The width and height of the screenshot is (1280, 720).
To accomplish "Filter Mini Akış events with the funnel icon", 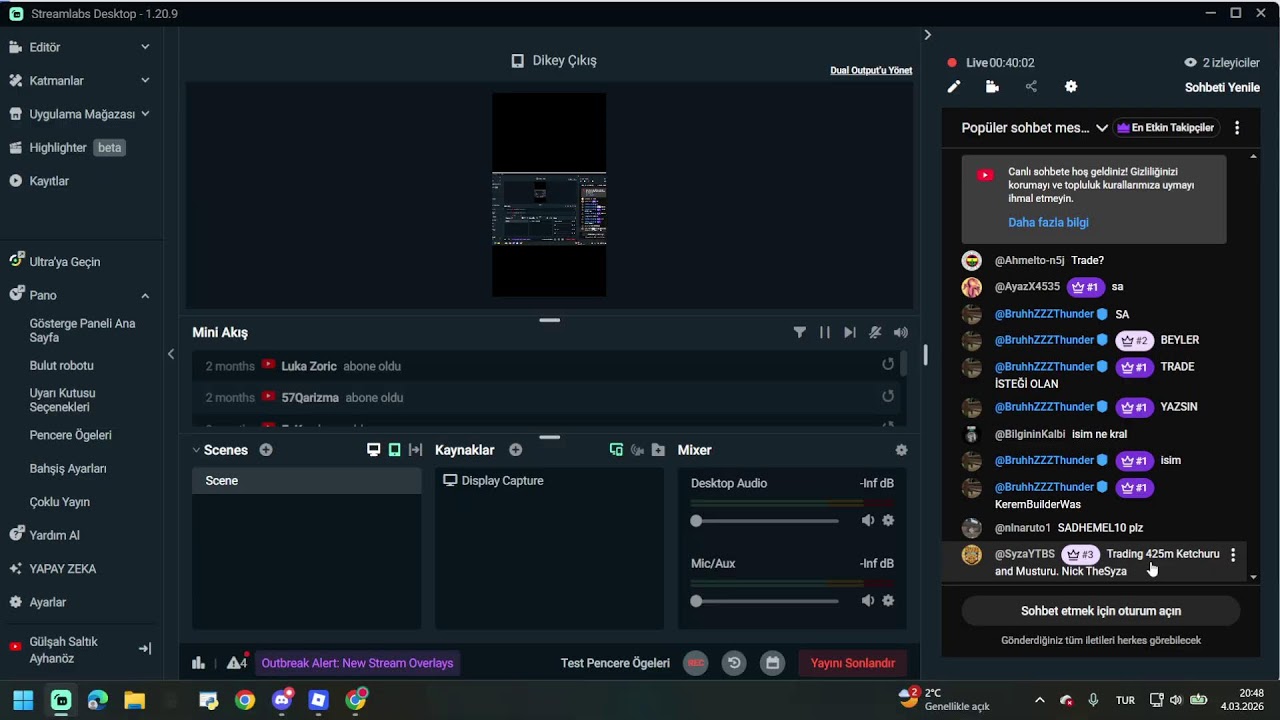I will click(x=799, y=332).
